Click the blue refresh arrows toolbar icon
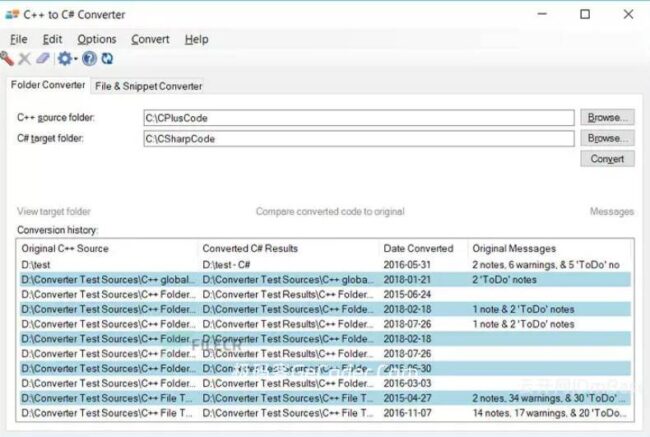650x437 pixels. point(107,58)
